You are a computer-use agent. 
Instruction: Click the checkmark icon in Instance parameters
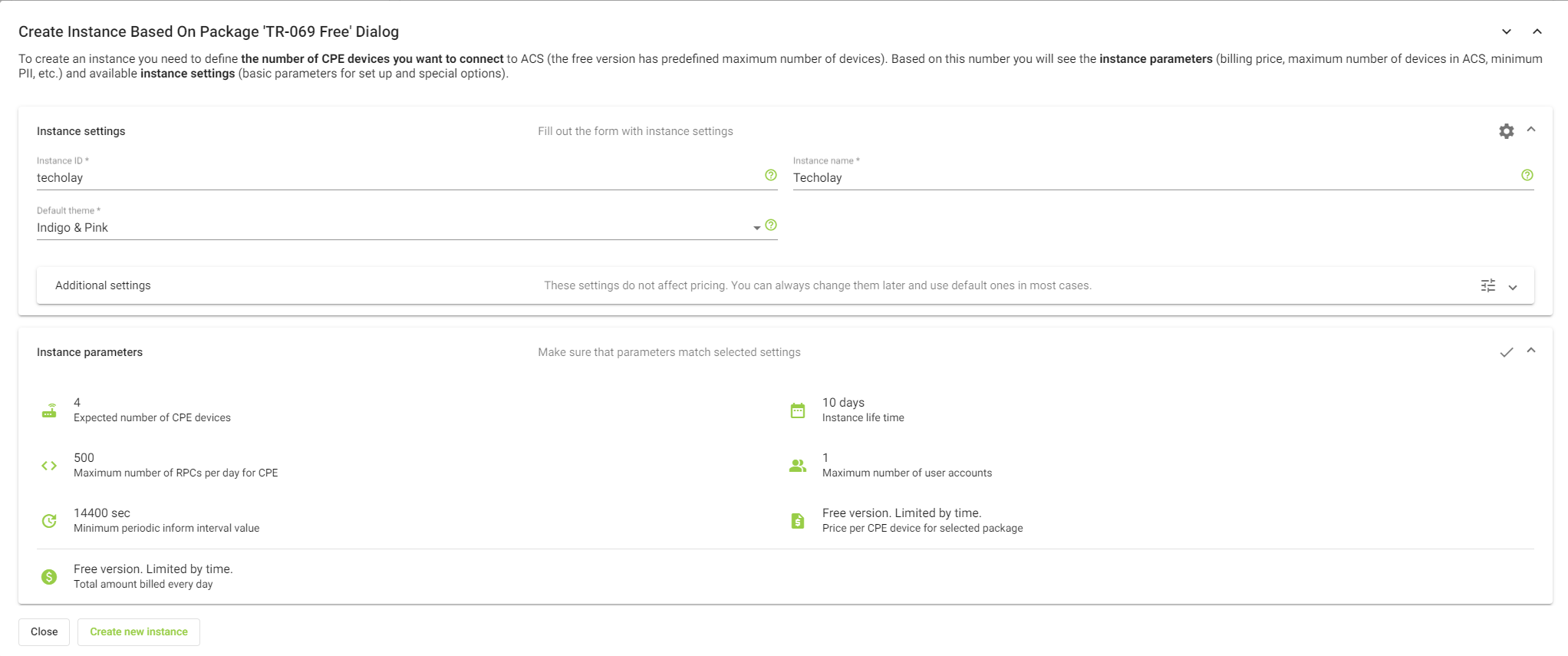pos(1506,352)
